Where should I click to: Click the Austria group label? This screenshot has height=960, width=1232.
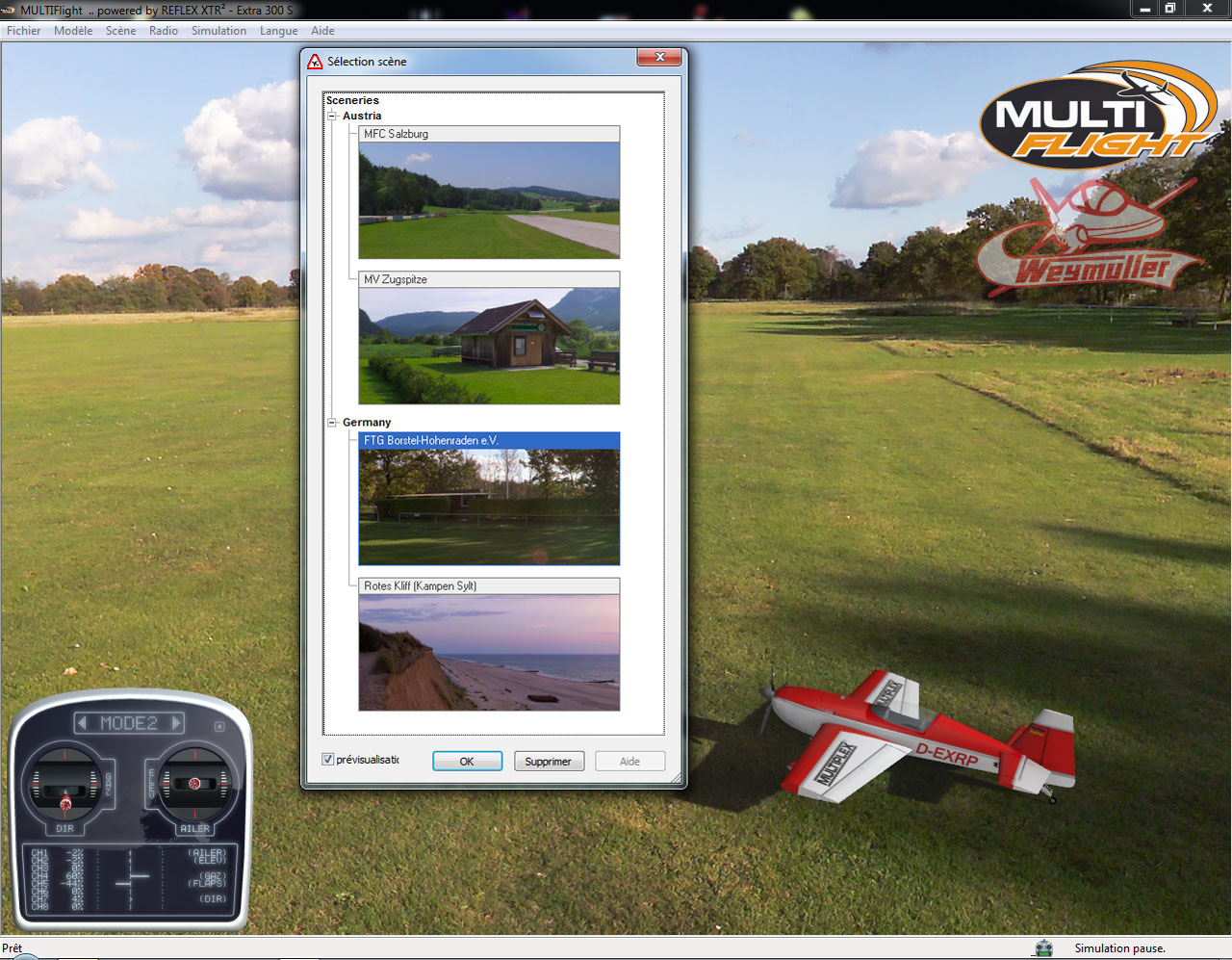coord(362,116)
